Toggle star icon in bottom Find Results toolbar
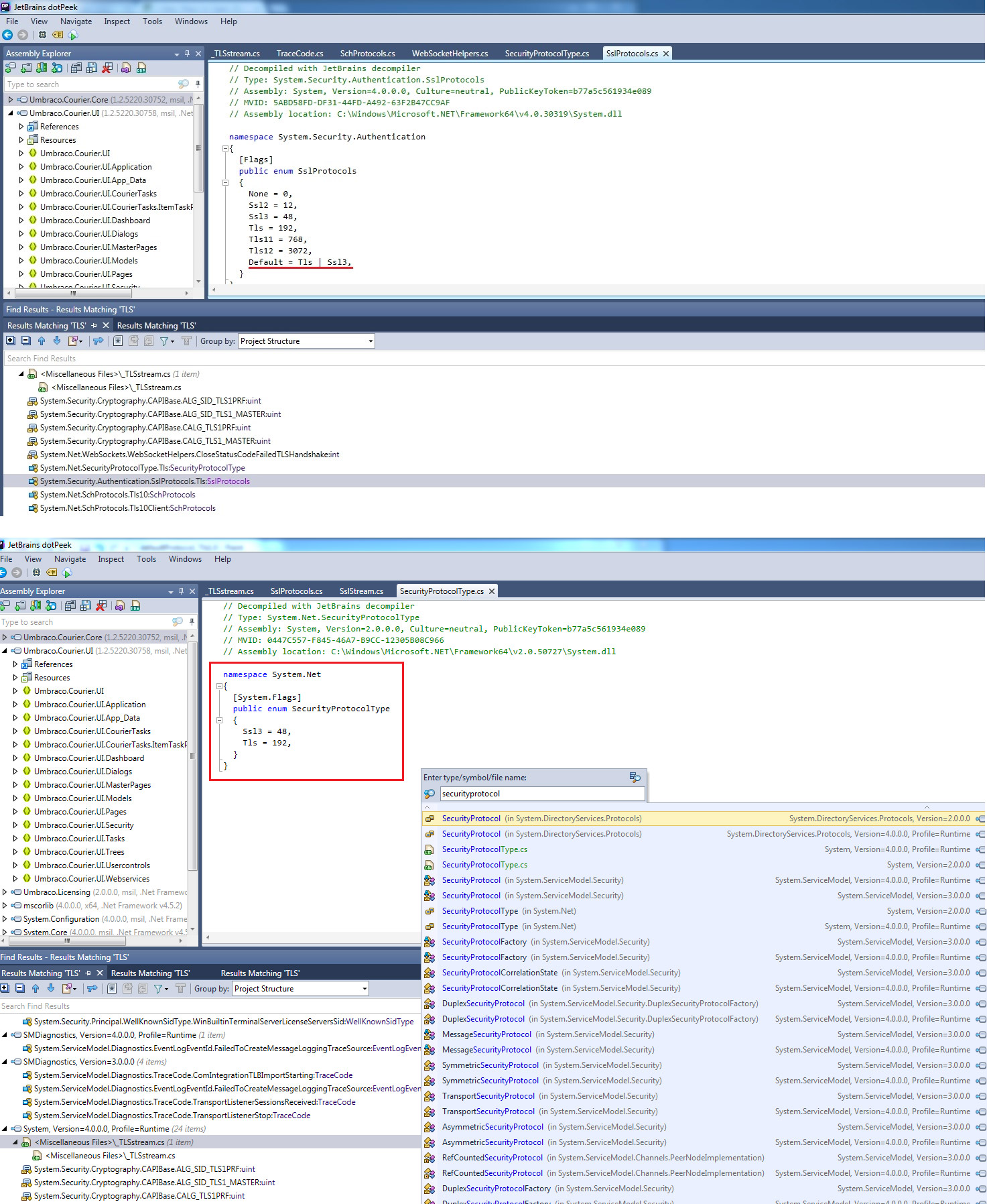 [x=112, y=988]
